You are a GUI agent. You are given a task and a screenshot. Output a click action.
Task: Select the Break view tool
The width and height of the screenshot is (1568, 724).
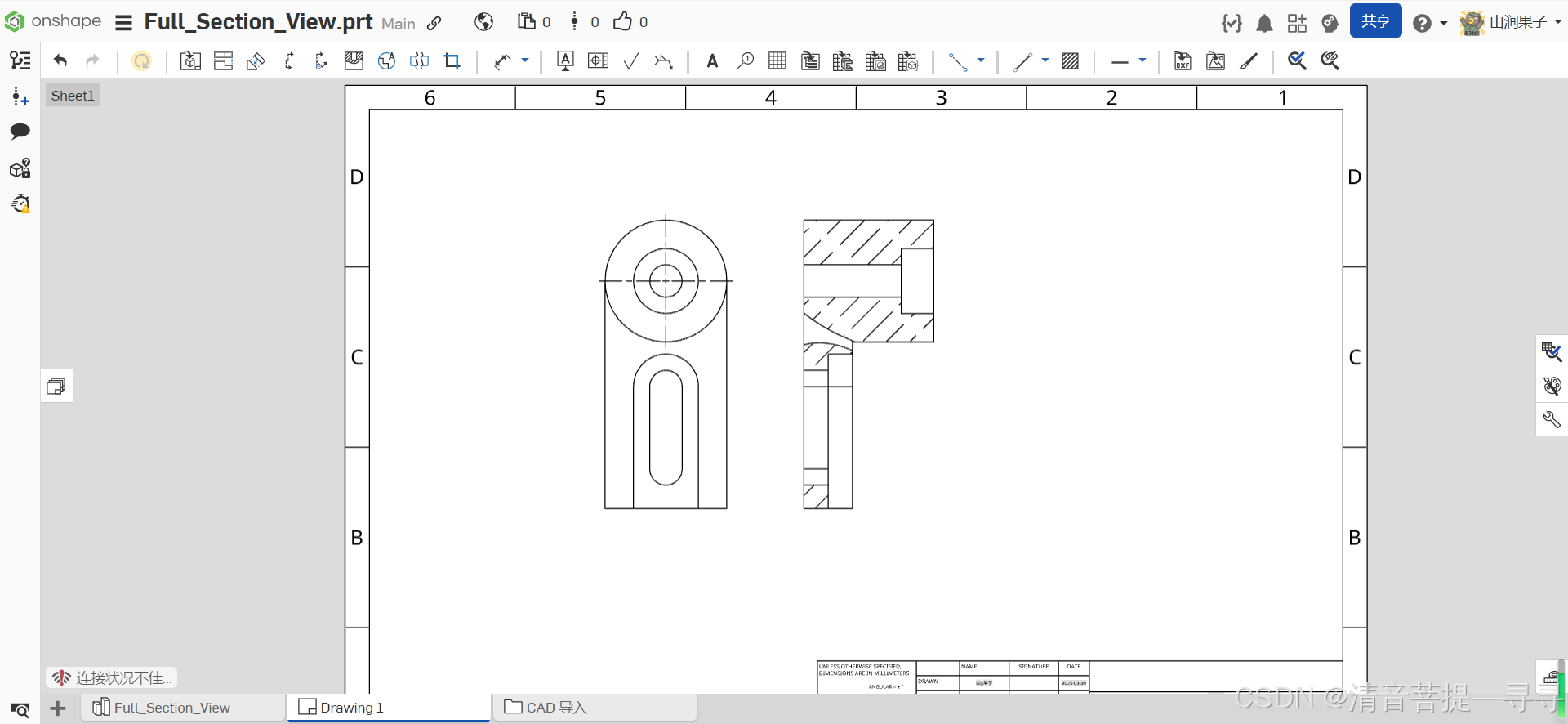point(419,60)
